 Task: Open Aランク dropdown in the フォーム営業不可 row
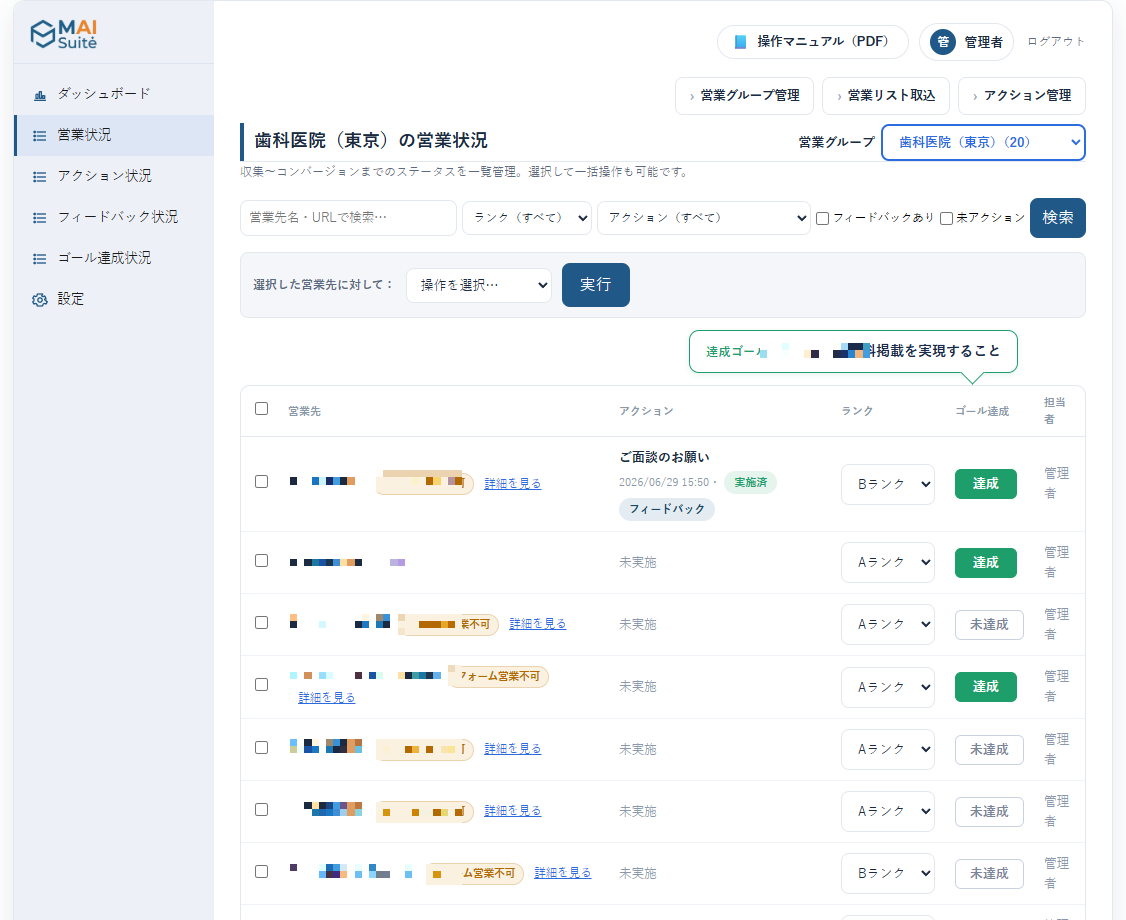888,687
